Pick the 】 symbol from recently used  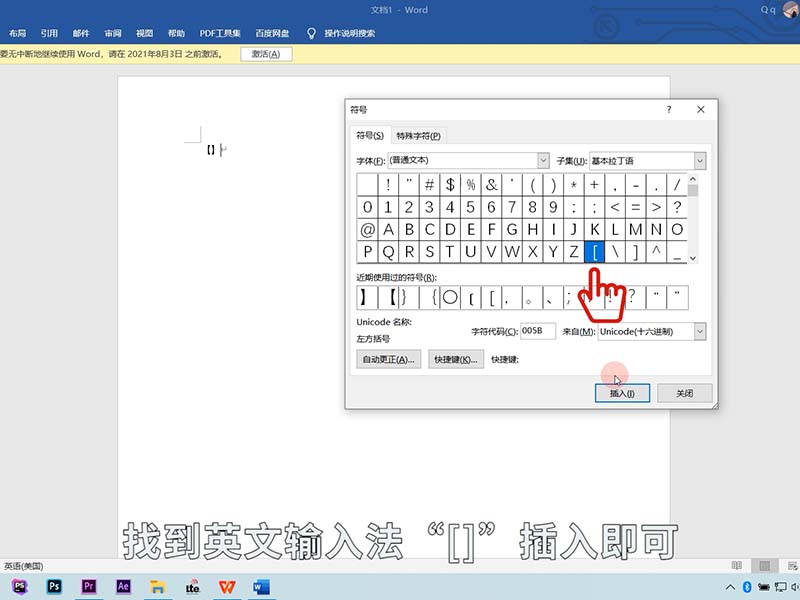coord(367,297)
